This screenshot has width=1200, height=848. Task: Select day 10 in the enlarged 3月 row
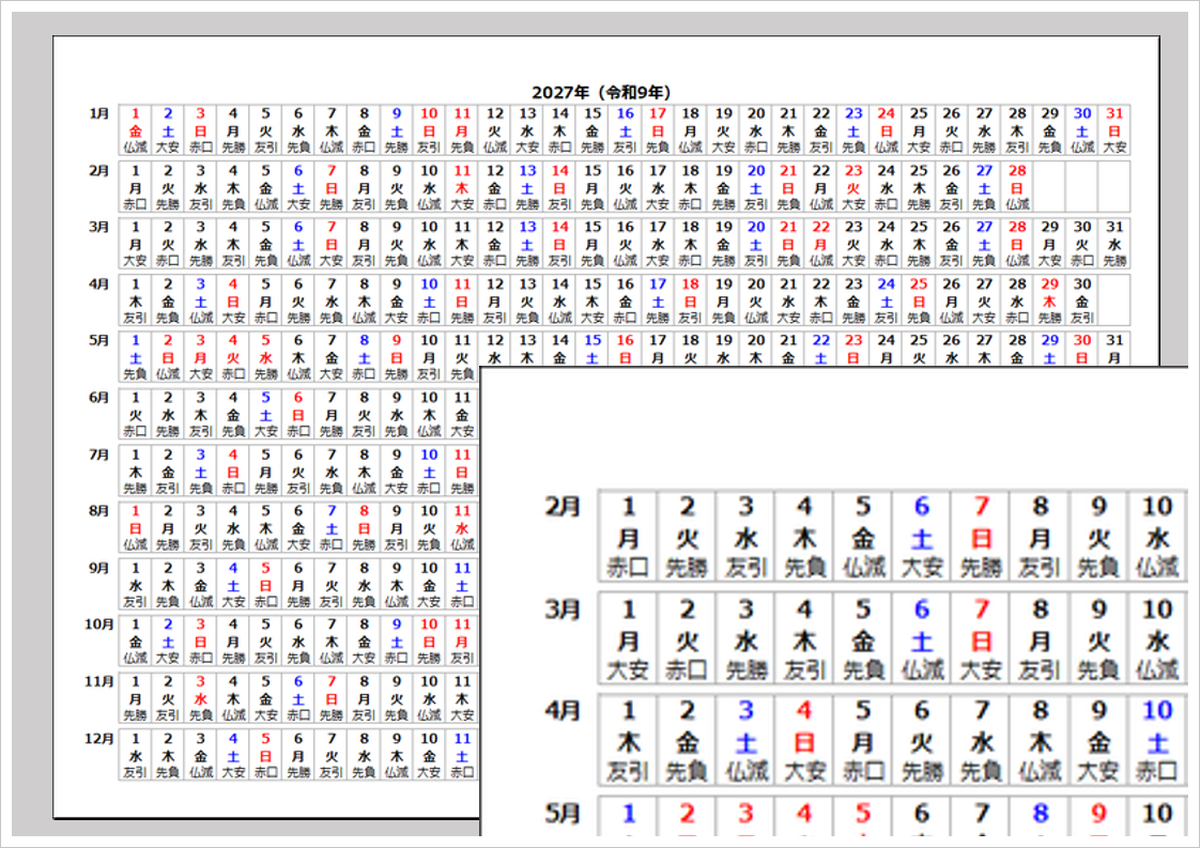(x=1157, y=639)
